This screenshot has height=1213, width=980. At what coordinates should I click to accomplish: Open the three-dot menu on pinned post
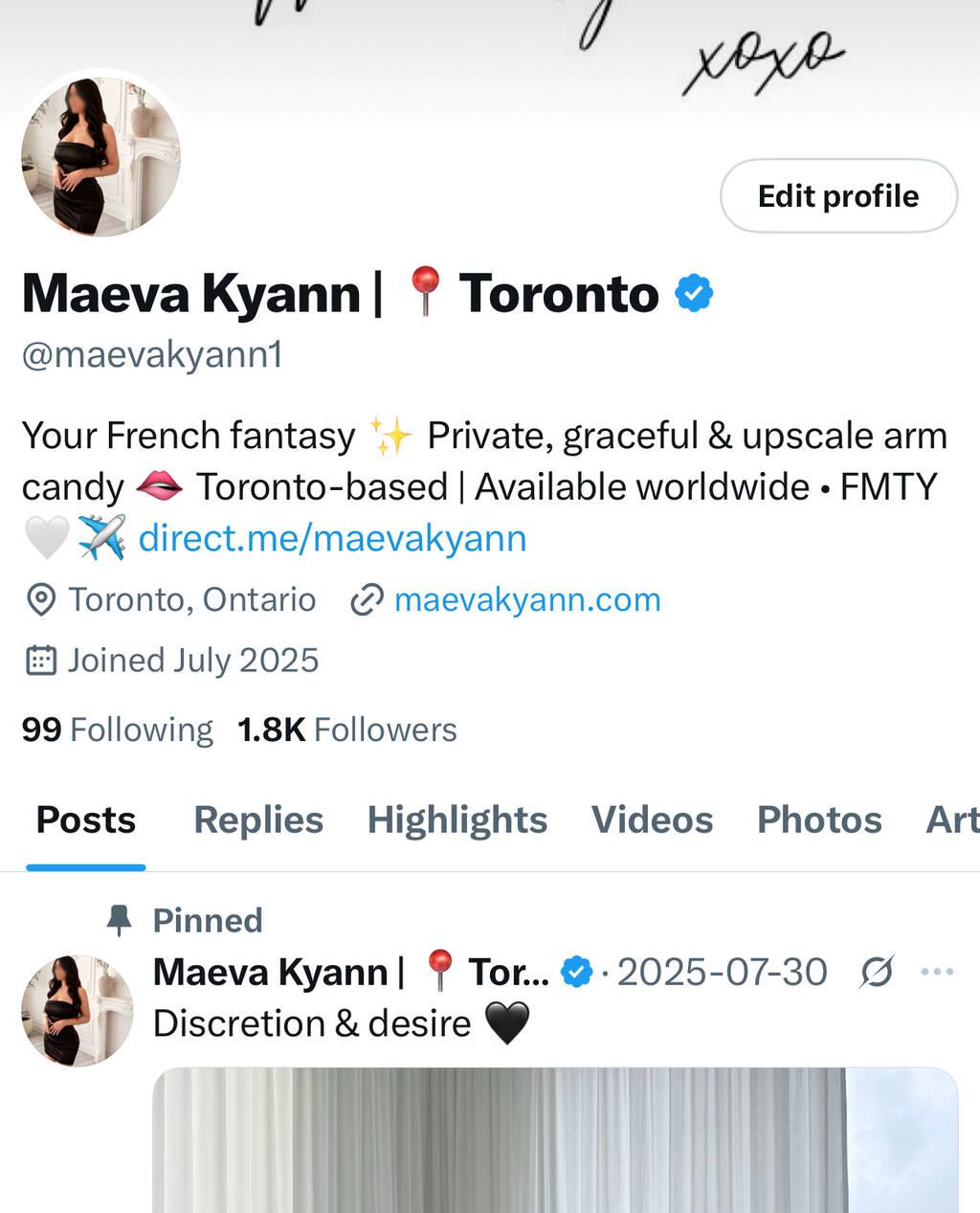point(936,972)
